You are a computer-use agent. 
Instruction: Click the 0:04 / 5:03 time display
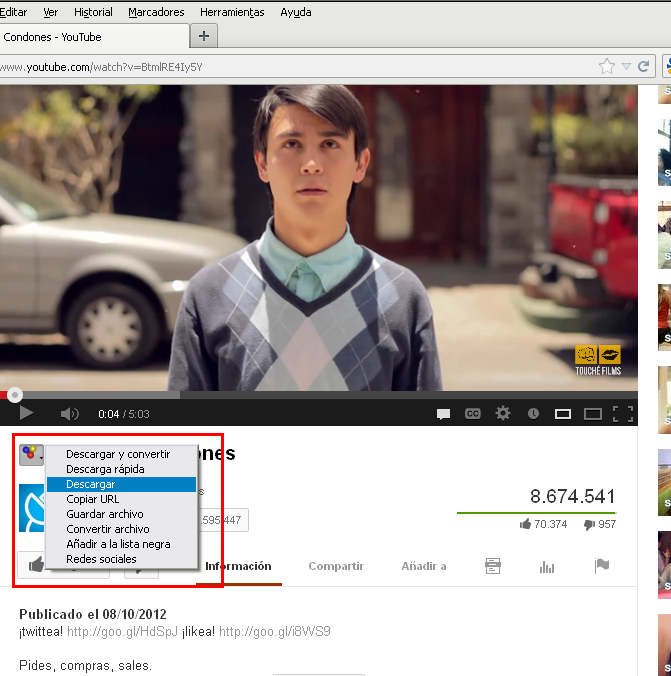point(124,414)
